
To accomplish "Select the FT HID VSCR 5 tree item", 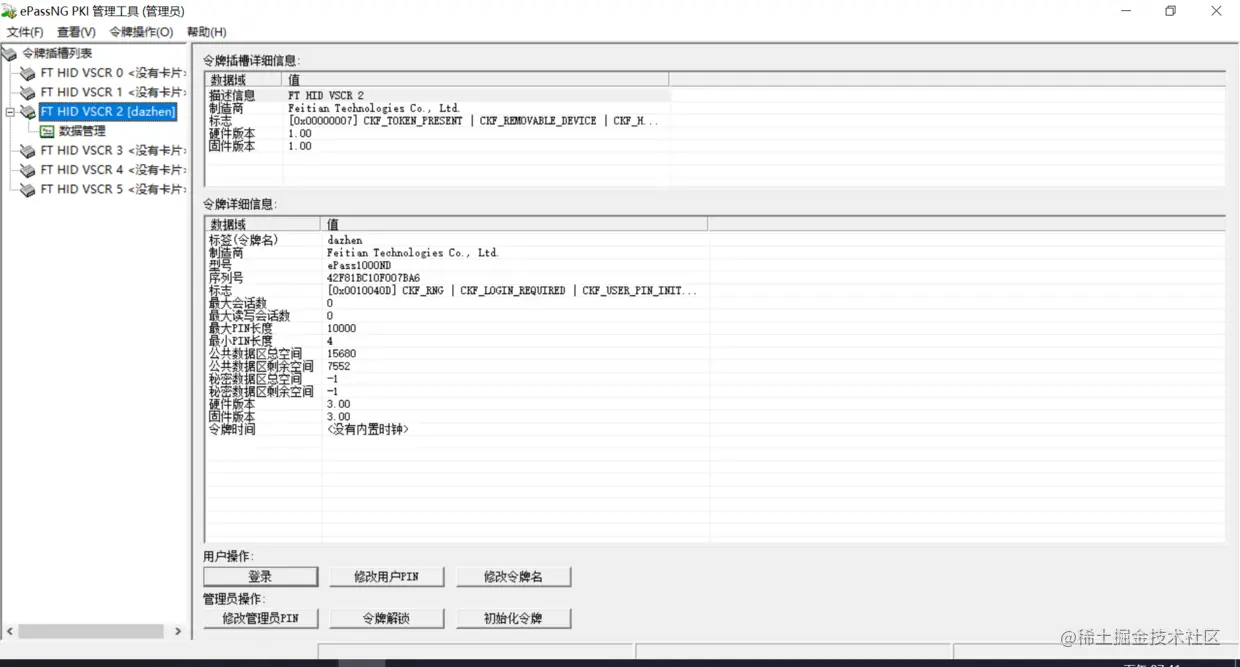I will point(113,189).
